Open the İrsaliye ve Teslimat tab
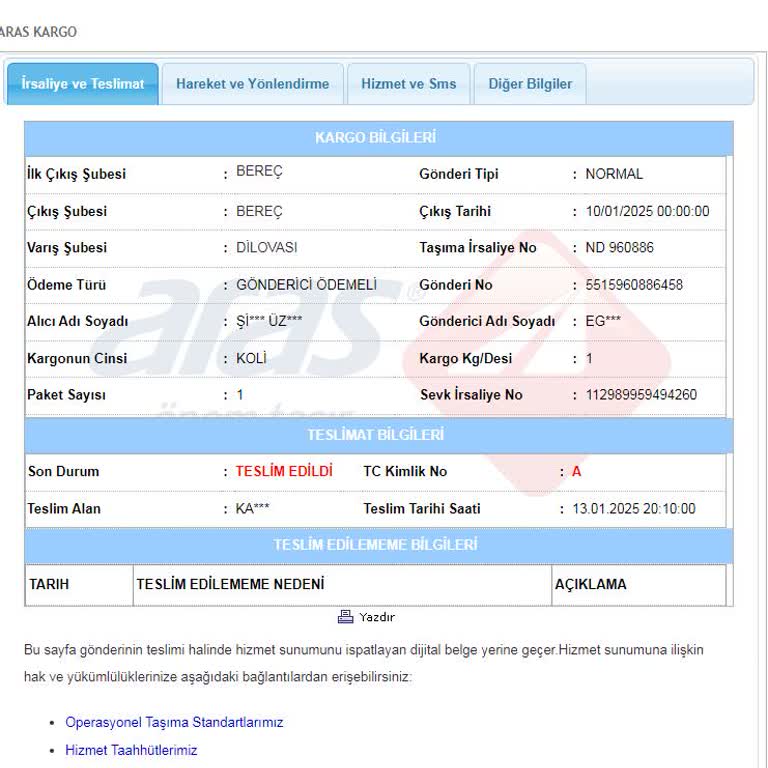The height and width of the screenshot is (768, 768). click(82, 84)
